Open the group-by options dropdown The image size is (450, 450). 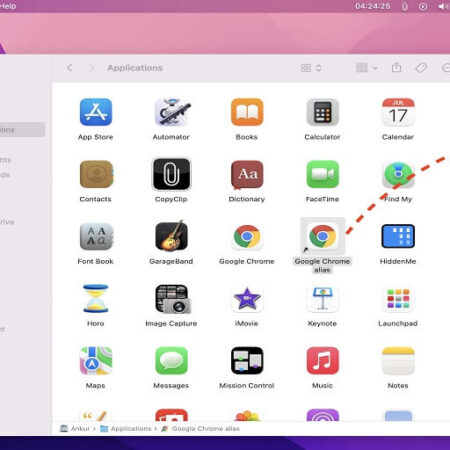366,68
